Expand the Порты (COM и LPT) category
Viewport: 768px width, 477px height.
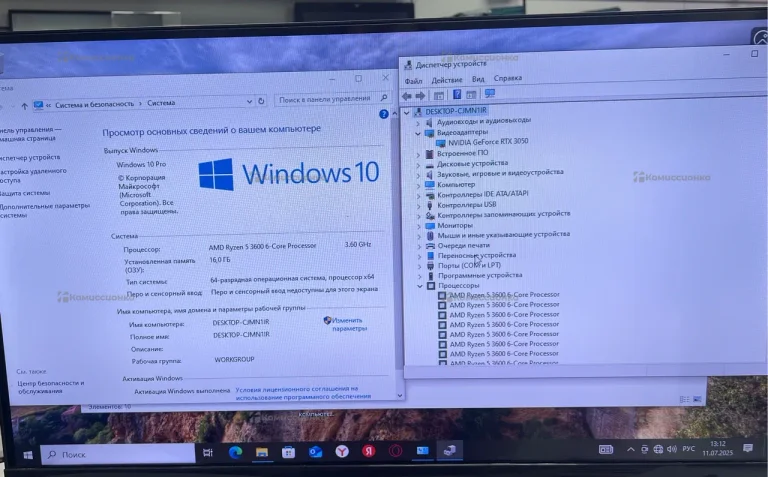point(419,266)
